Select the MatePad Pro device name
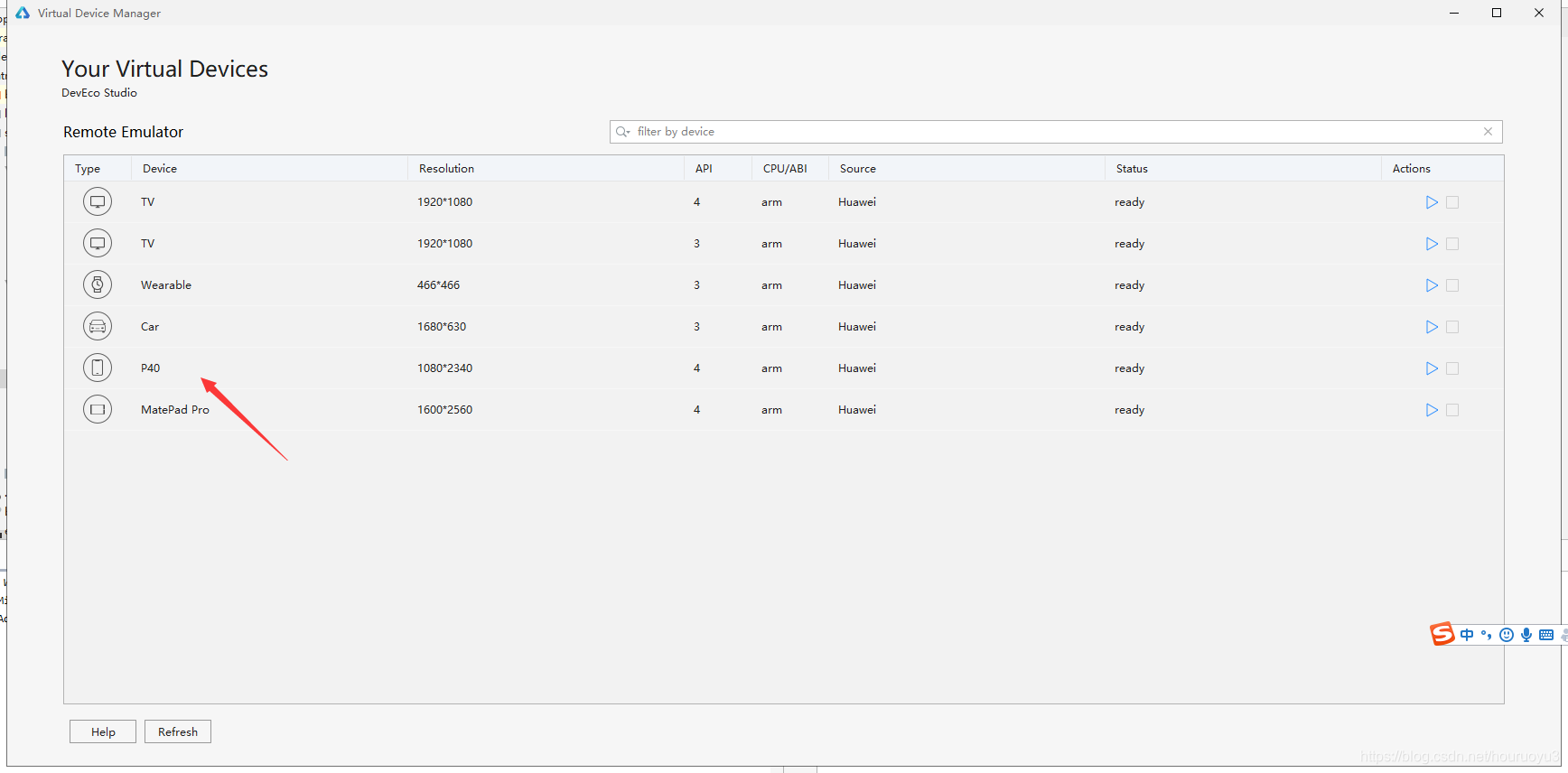The height and width of the screenshot is (773, 1568). pyautogui.click(x=175, y=410)
